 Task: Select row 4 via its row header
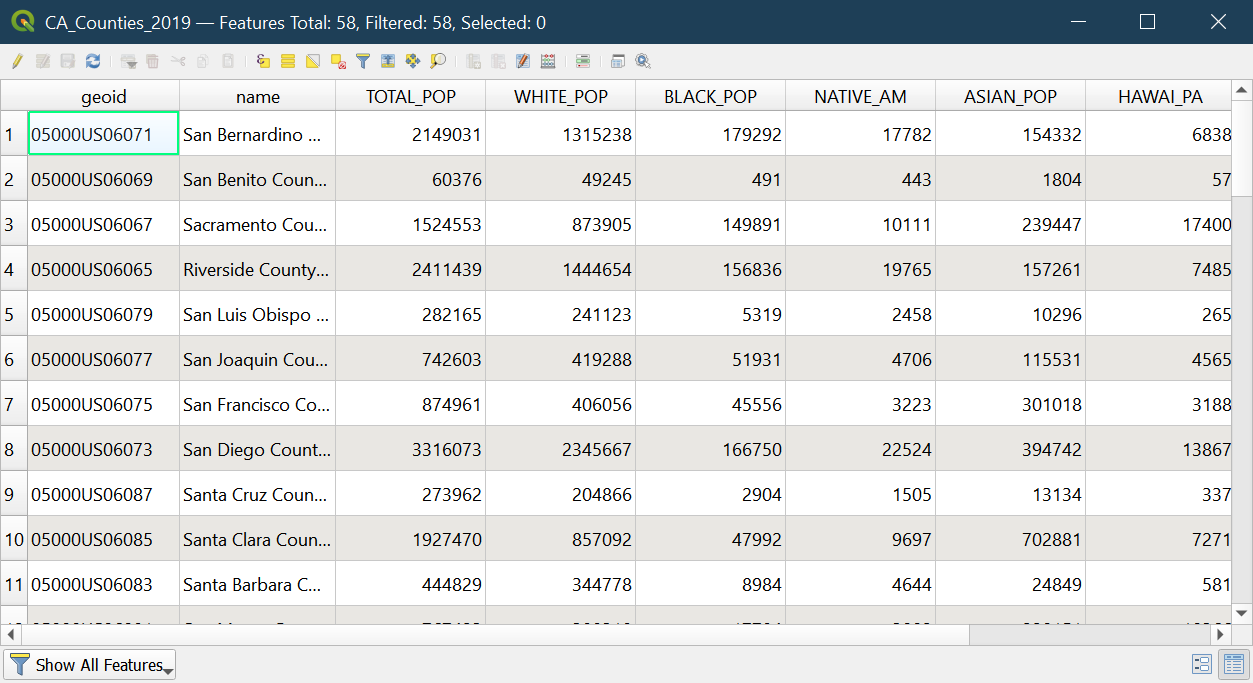(x=13, y=270)
